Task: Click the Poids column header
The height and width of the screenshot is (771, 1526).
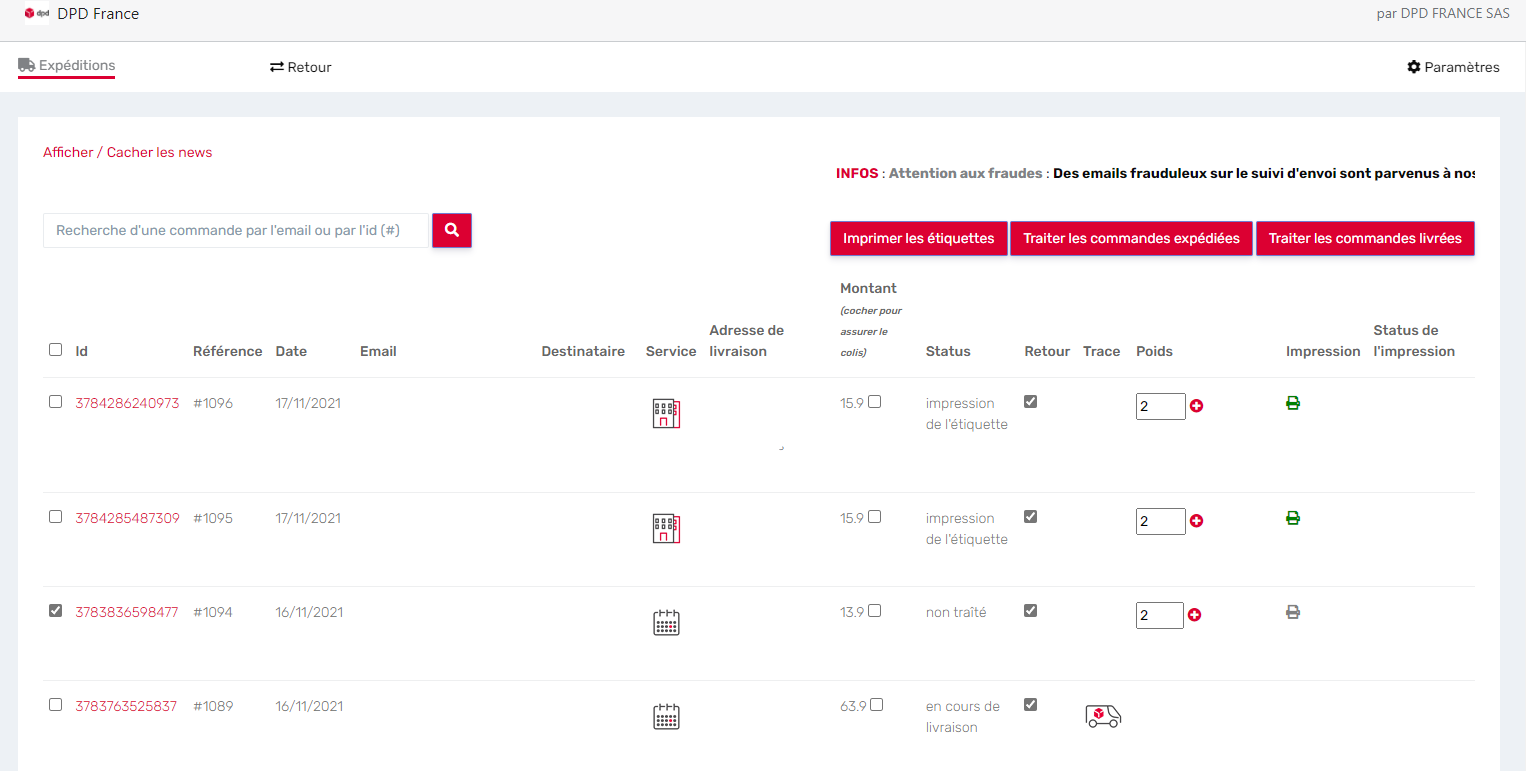Action: [1154, 352]
